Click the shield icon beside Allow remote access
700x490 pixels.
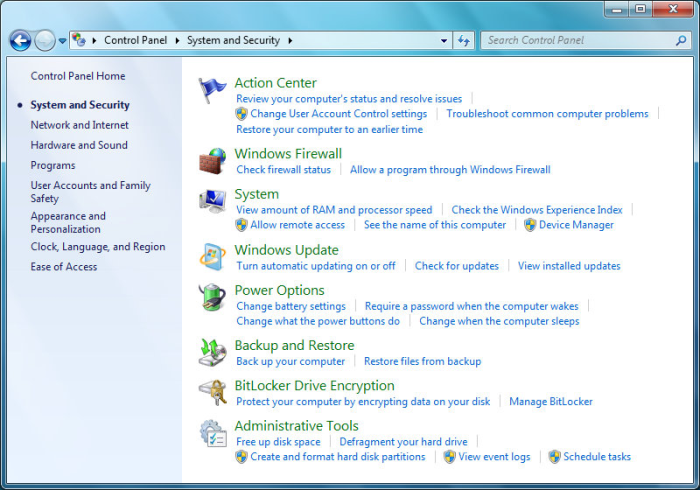click(x=241, y=225)
